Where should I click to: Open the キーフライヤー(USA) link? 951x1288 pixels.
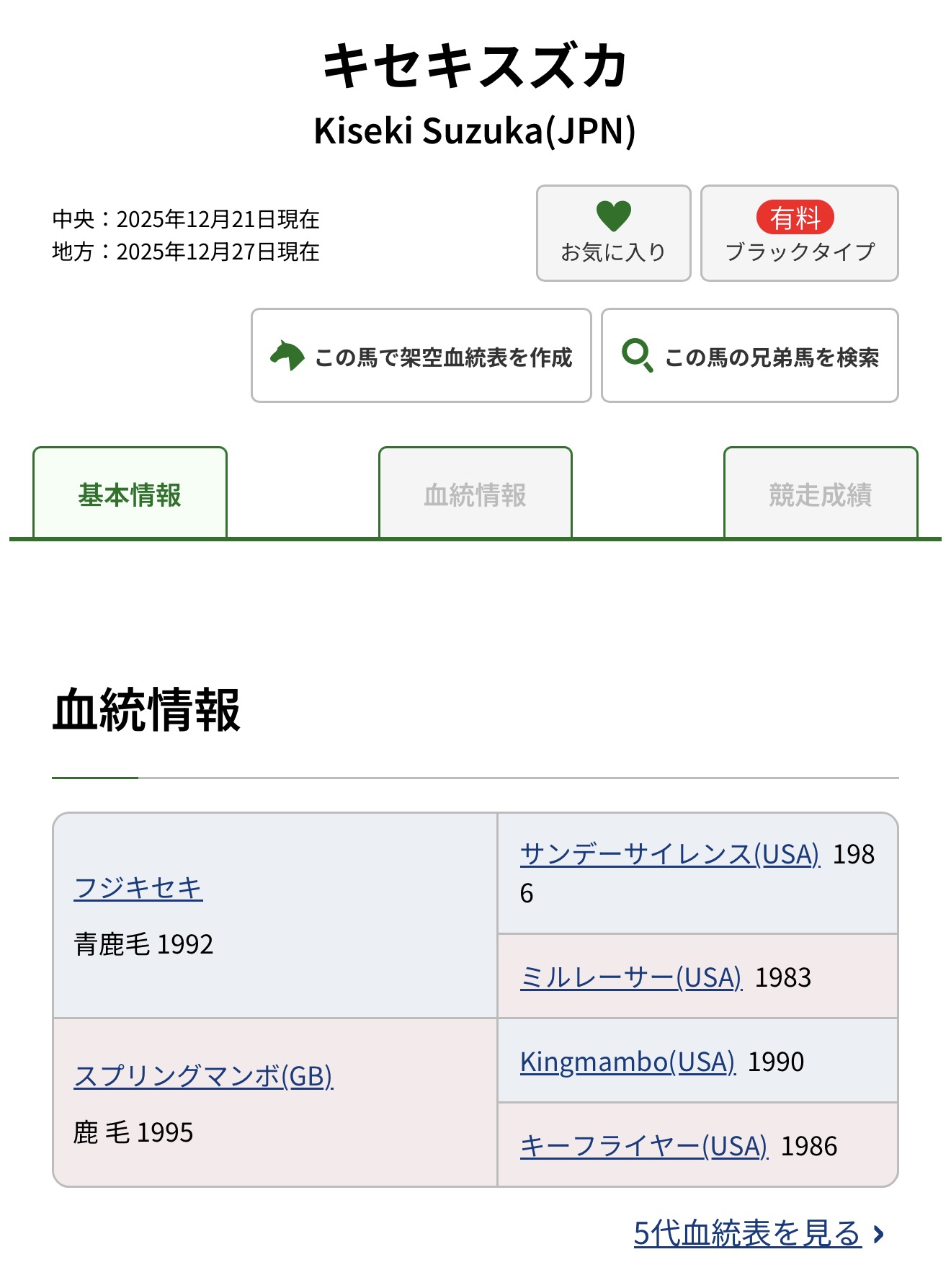[644, 1146]
